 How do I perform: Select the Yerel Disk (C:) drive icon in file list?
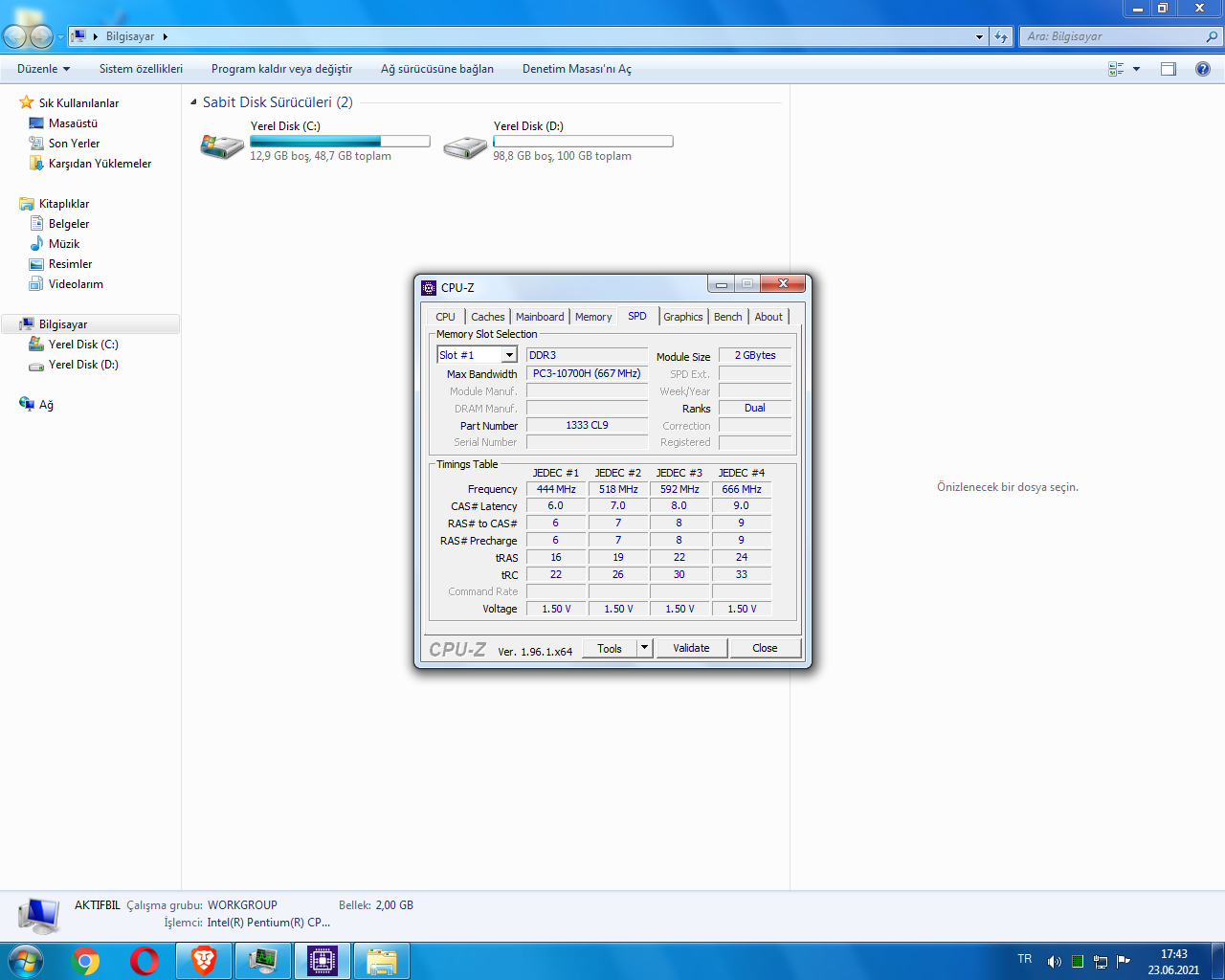point(222,145)
